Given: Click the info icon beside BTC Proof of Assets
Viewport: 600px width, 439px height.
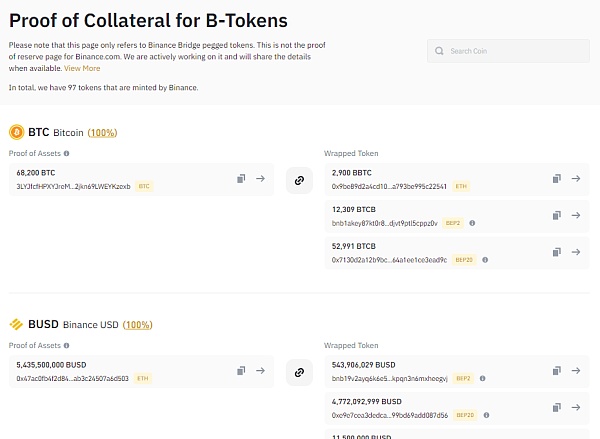Looking at the screenshot, I should pos(66,153).
